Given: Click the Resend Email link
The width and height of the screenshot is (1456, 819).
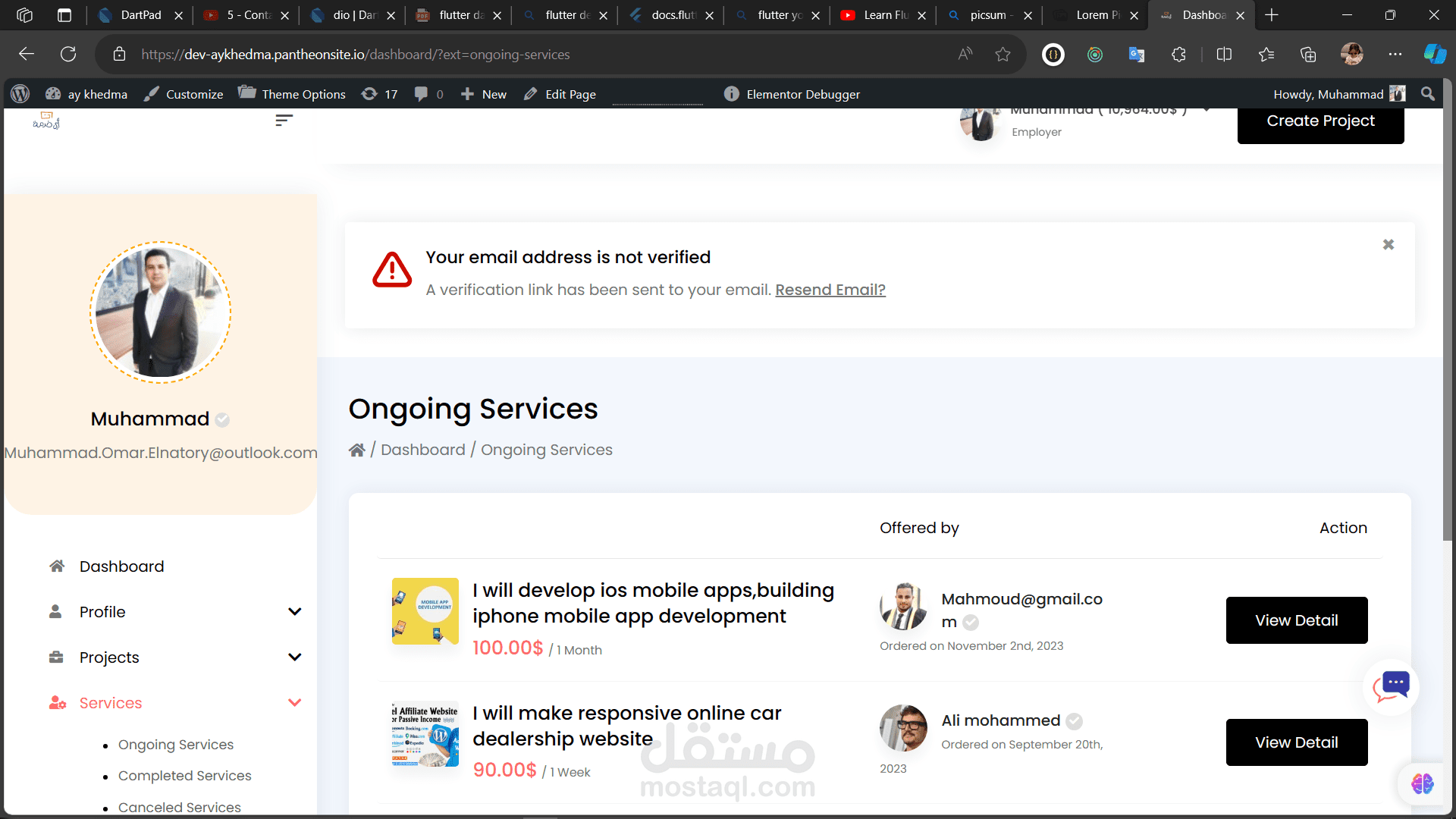Looking at the screenshot, I should click(x=830, y=290).
